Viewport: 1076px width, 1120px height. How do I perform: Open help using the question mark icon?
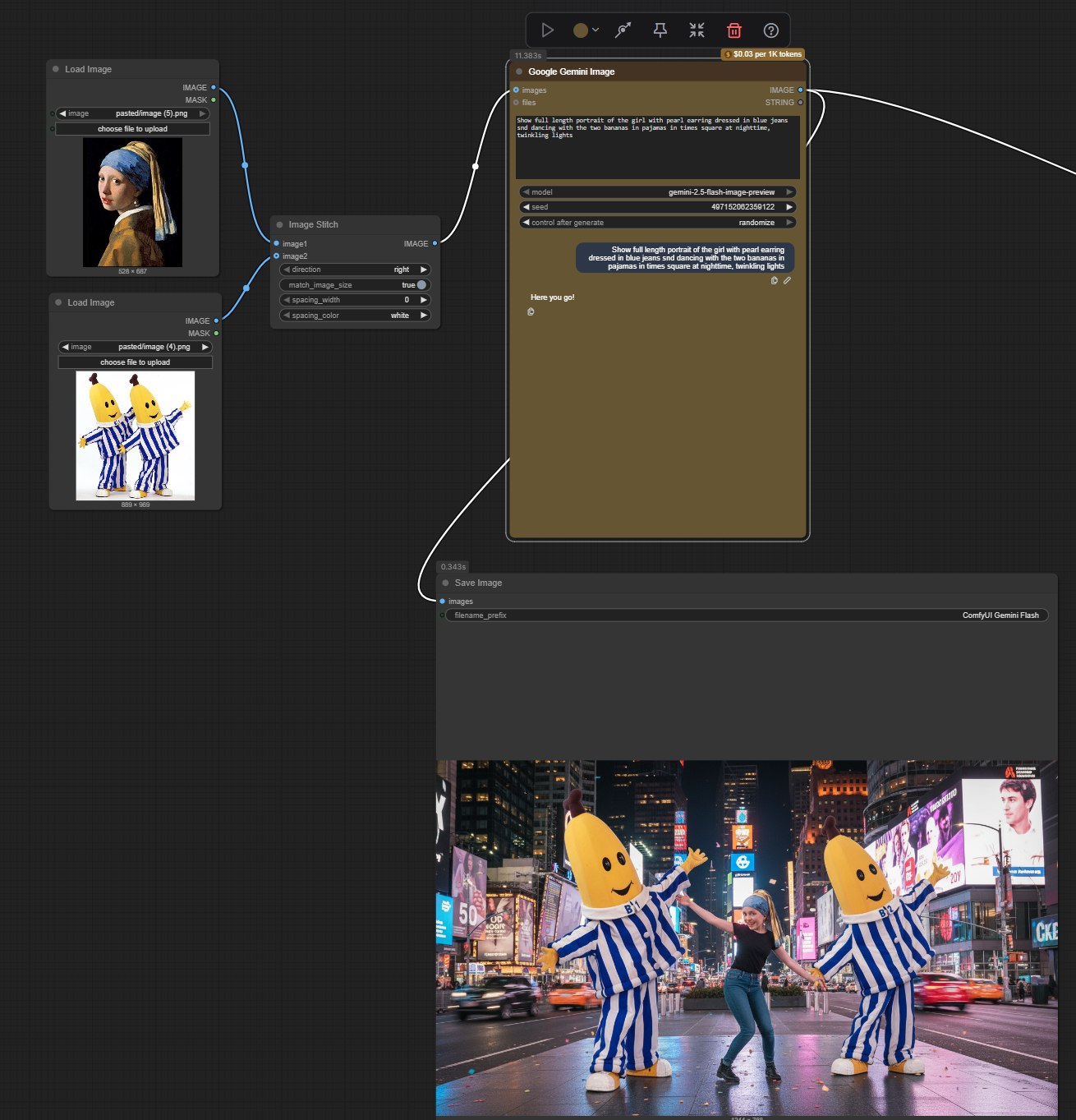click(x=770, y=30)
